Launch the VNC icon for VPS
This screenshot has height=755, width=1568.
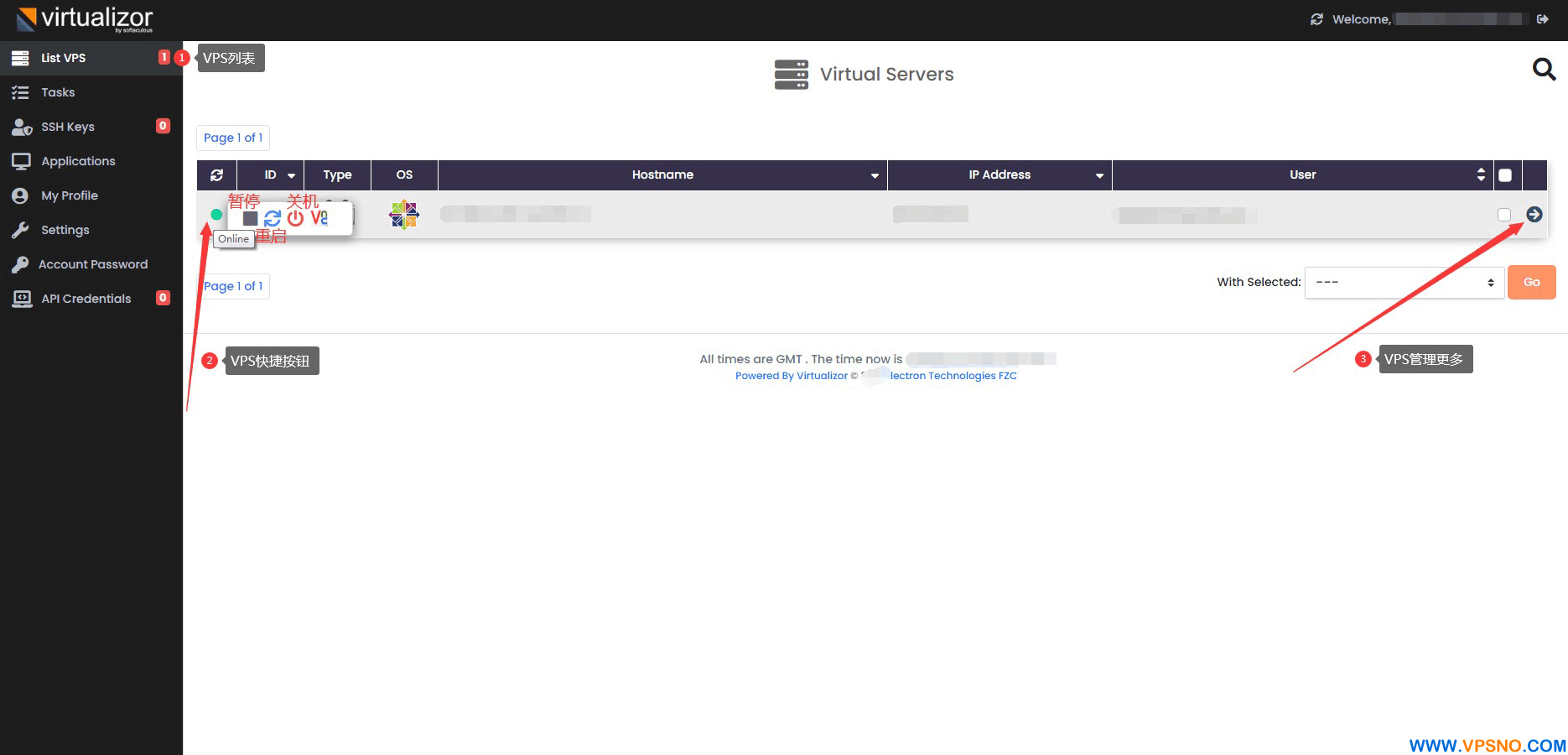pyautogui.click(x=319, y=218)
